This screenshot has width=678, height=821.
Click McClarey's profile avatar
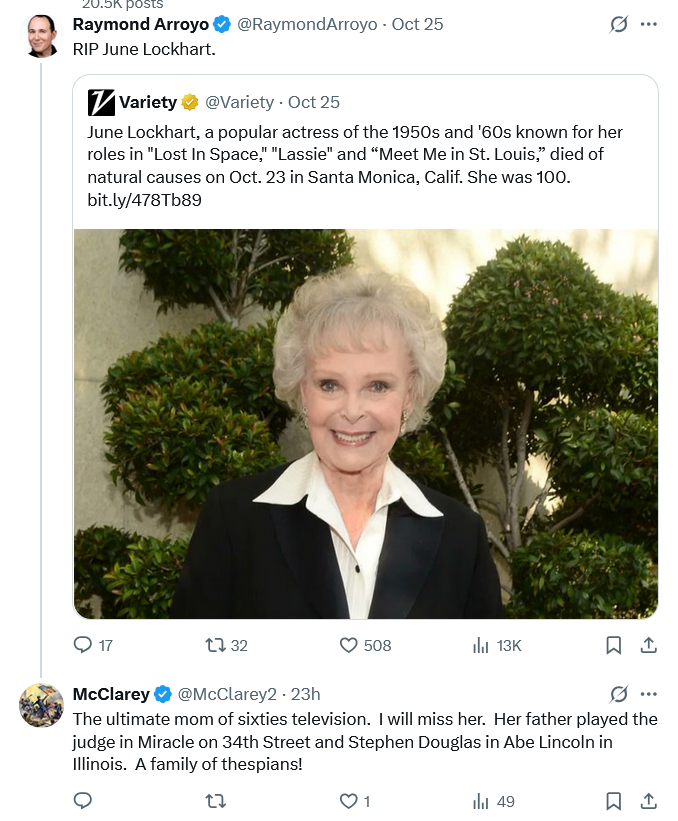coord(42,705)
